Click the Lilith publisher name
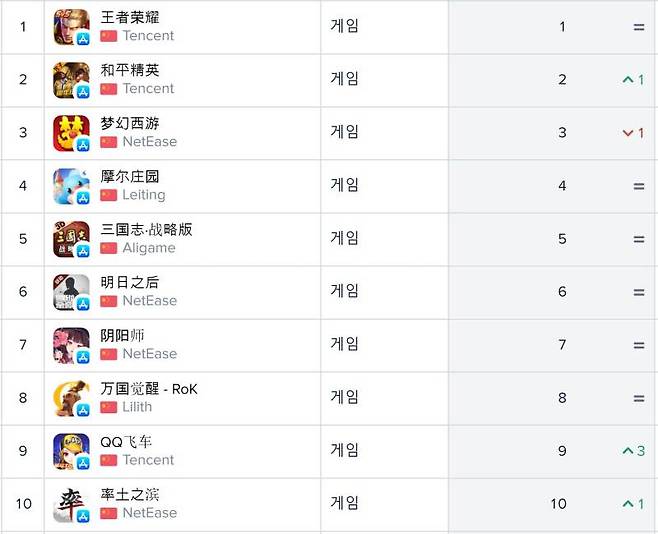This screenshot has width=658, height=534. click(137, 407)
